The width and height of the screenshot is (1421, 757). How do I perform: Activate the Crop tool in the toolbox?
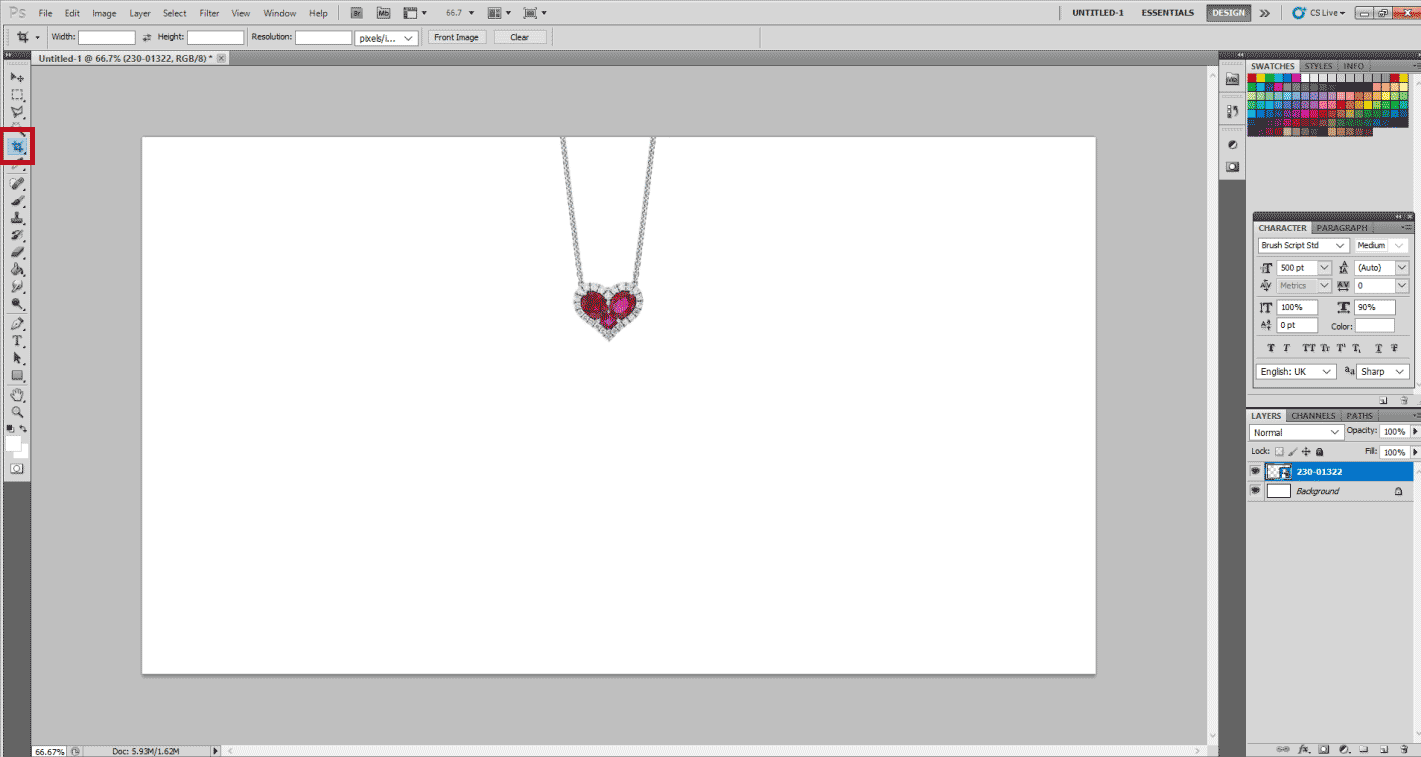[17, 147]
